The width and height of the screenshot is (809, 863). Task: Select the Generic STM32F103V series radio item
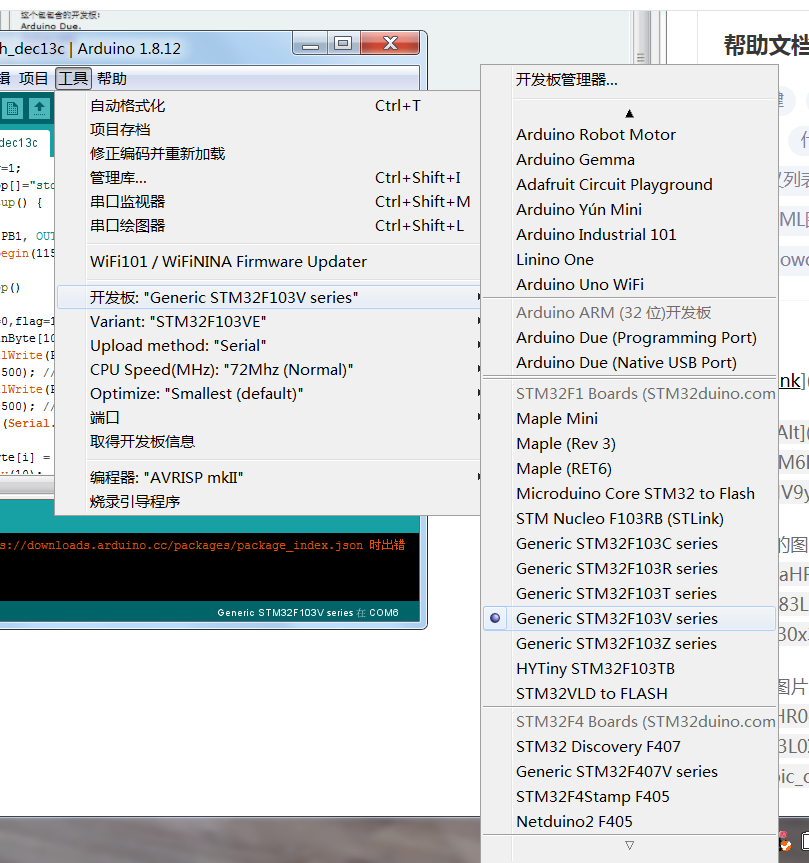click(629, 619)
